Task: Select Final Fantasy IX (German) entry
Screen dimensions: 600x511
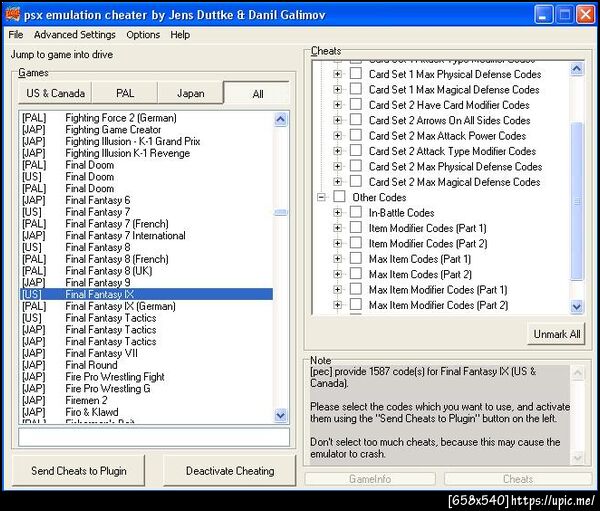Action: [147, 306]
